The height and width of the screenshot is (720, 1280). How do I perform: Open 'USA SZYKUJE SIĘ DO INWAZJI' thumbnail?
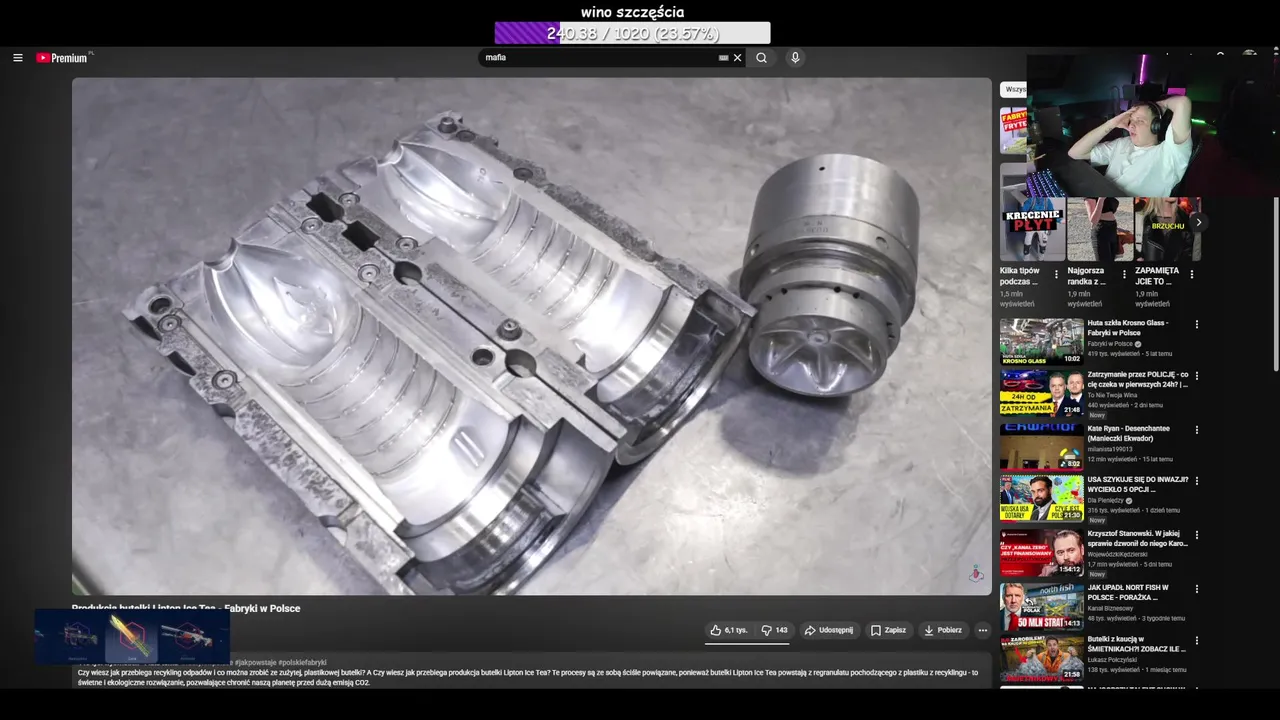click(x=1041, y=498)
